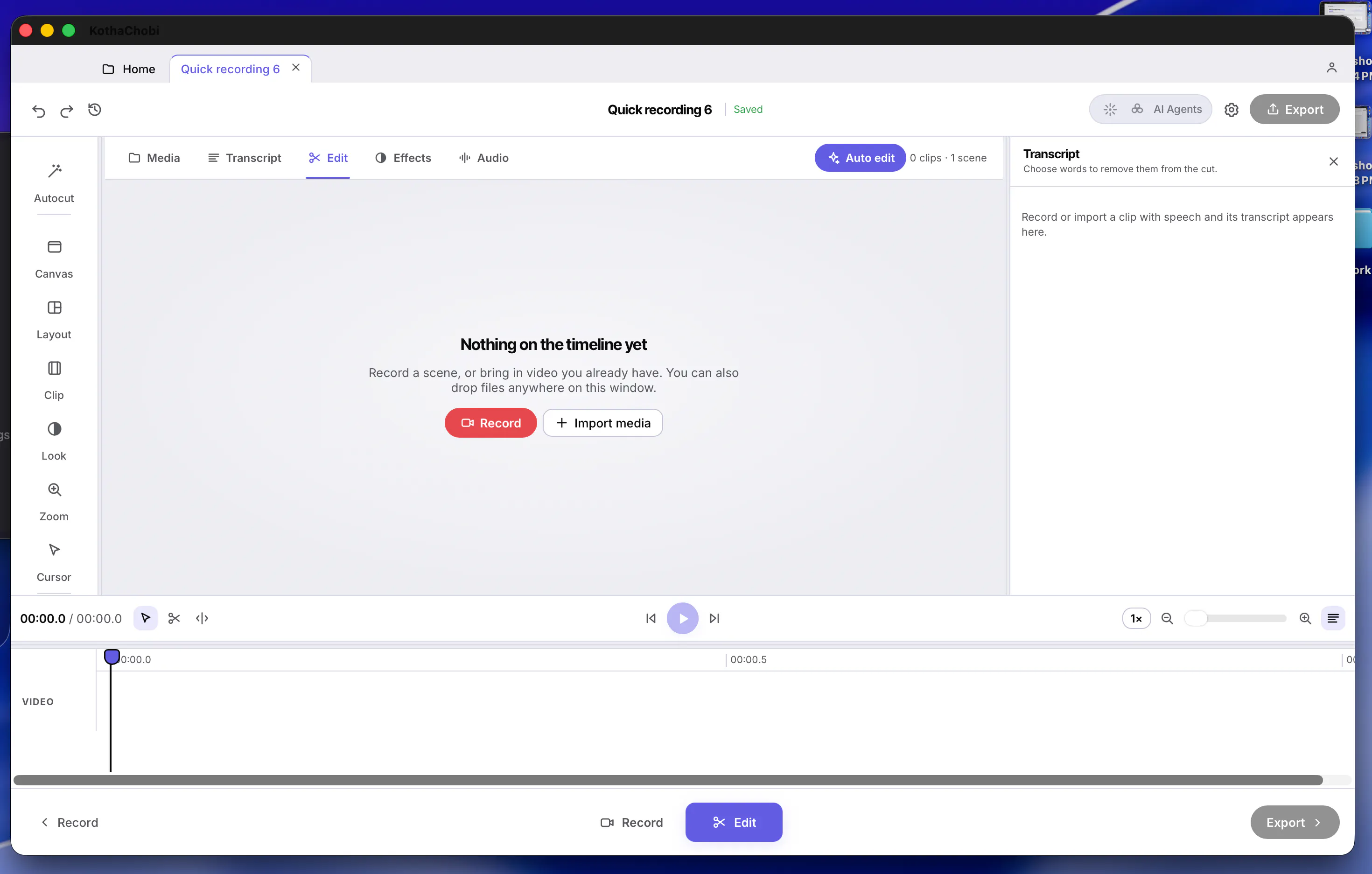Switch to the Transcript tab
The height and width of the screenshot is (874, 1372).
pos(245,158)
